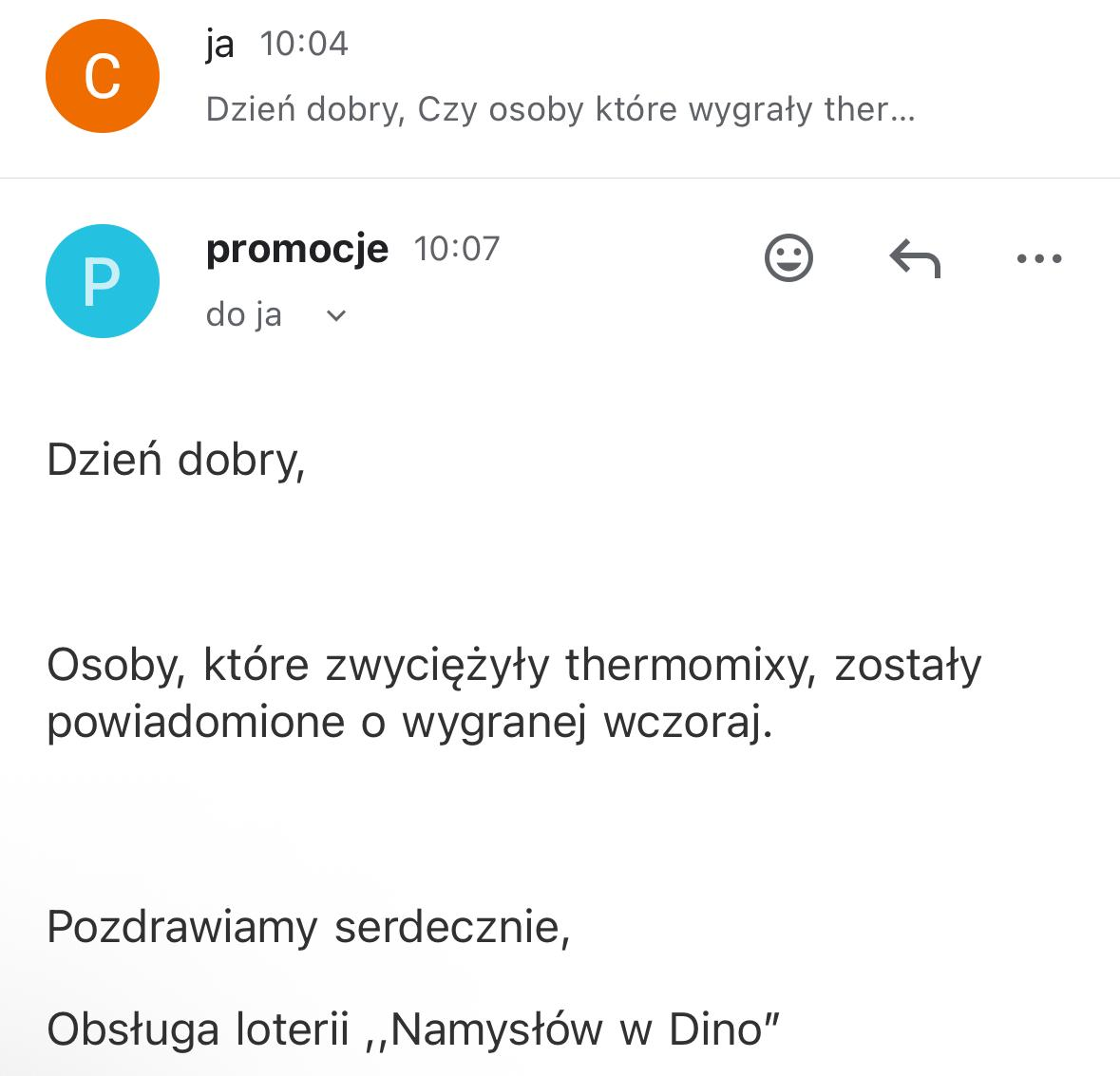Open the three-dot more options menu

pos(1038,257)
